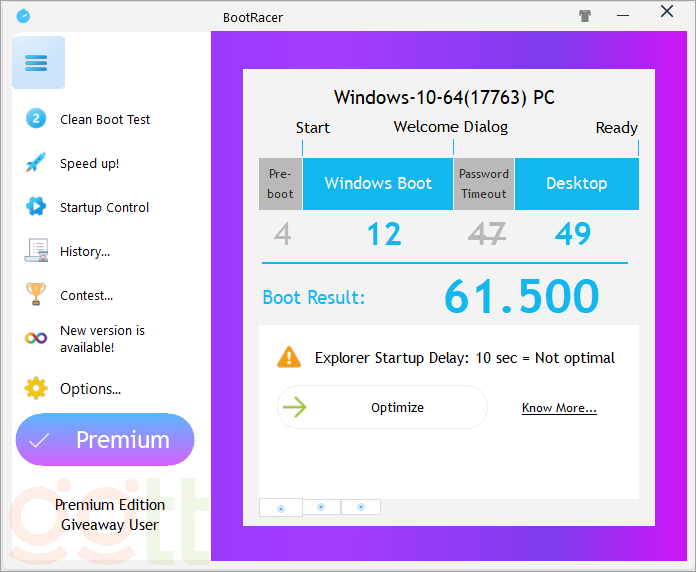The image size is (696, 572).
Task: Click the Options gear icon
Action: click(x=36, y=388)
